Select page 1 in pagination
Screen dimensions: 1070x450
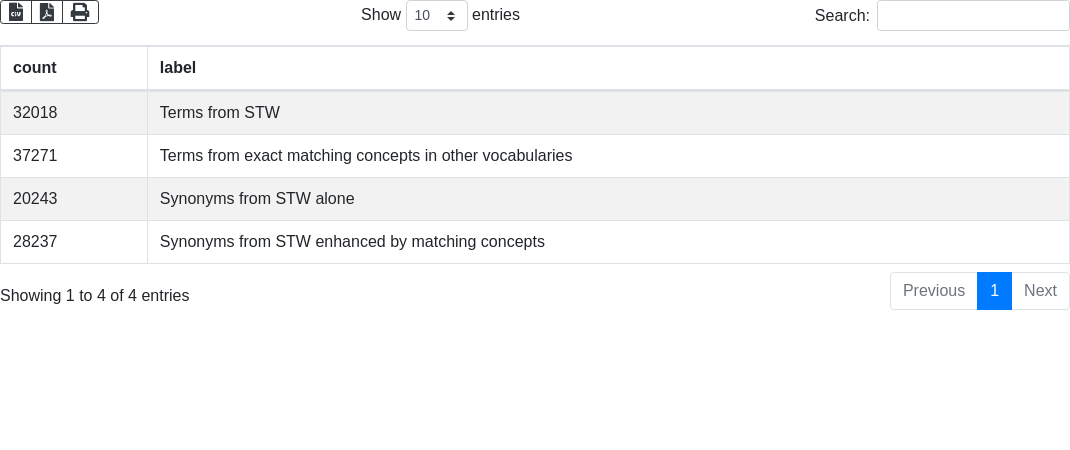(994, 291)
